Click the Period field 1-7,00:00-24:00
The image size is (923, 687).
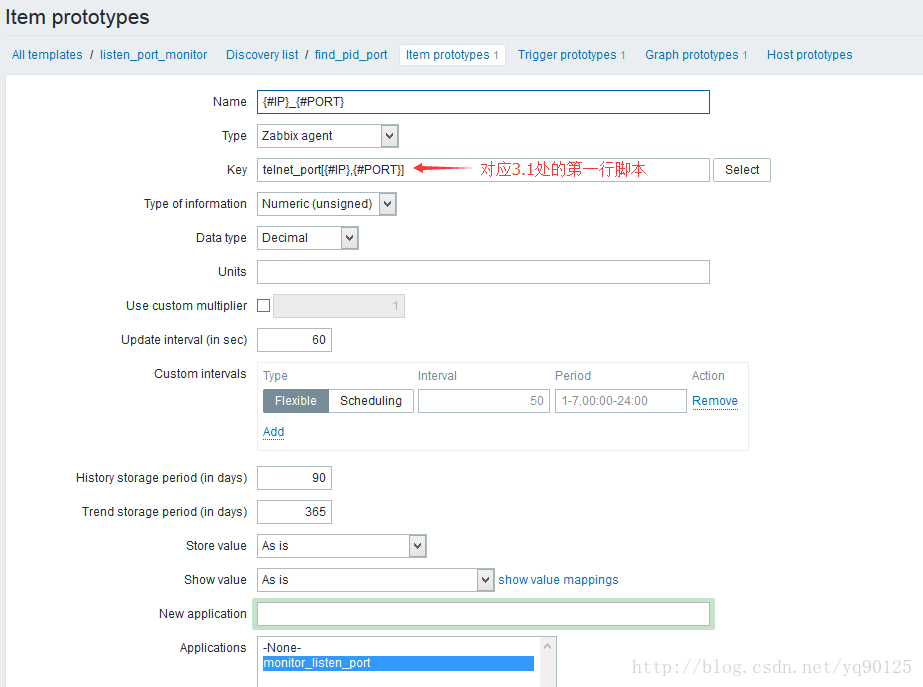(x=620, y=401)
